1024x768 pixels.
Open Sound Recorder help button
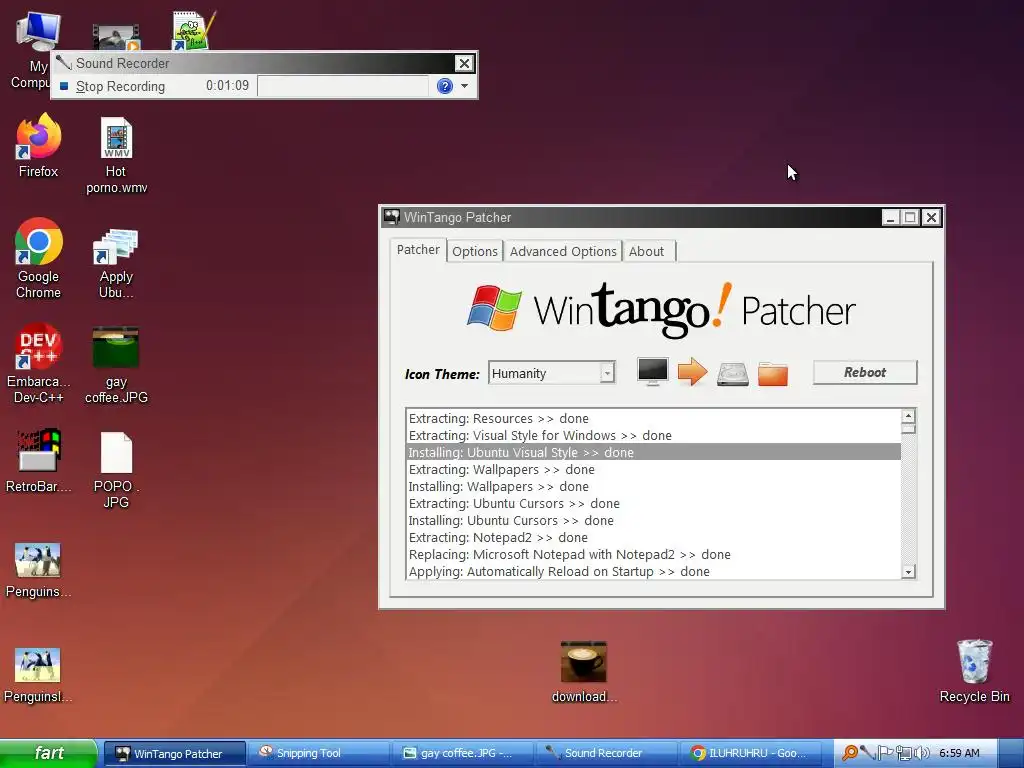(445, 86)
